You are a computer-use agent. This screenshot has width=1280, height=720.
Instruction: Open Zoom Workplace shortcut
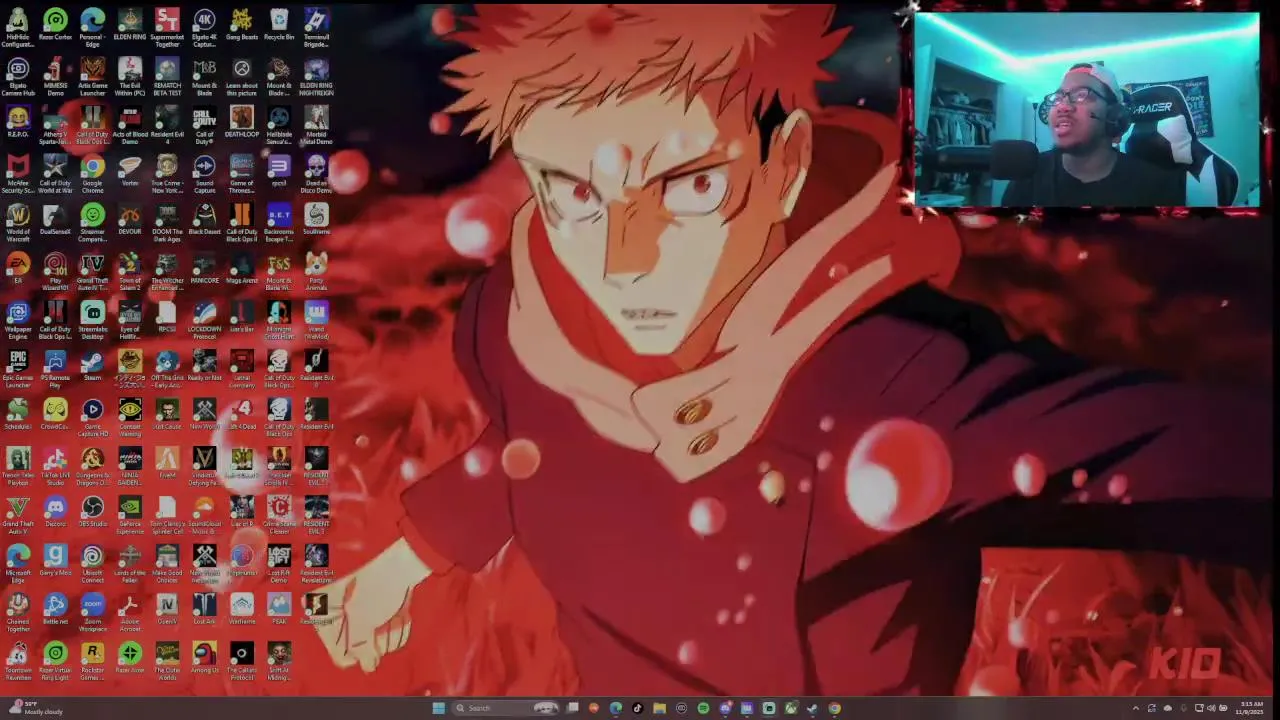[x=93, y=614]
